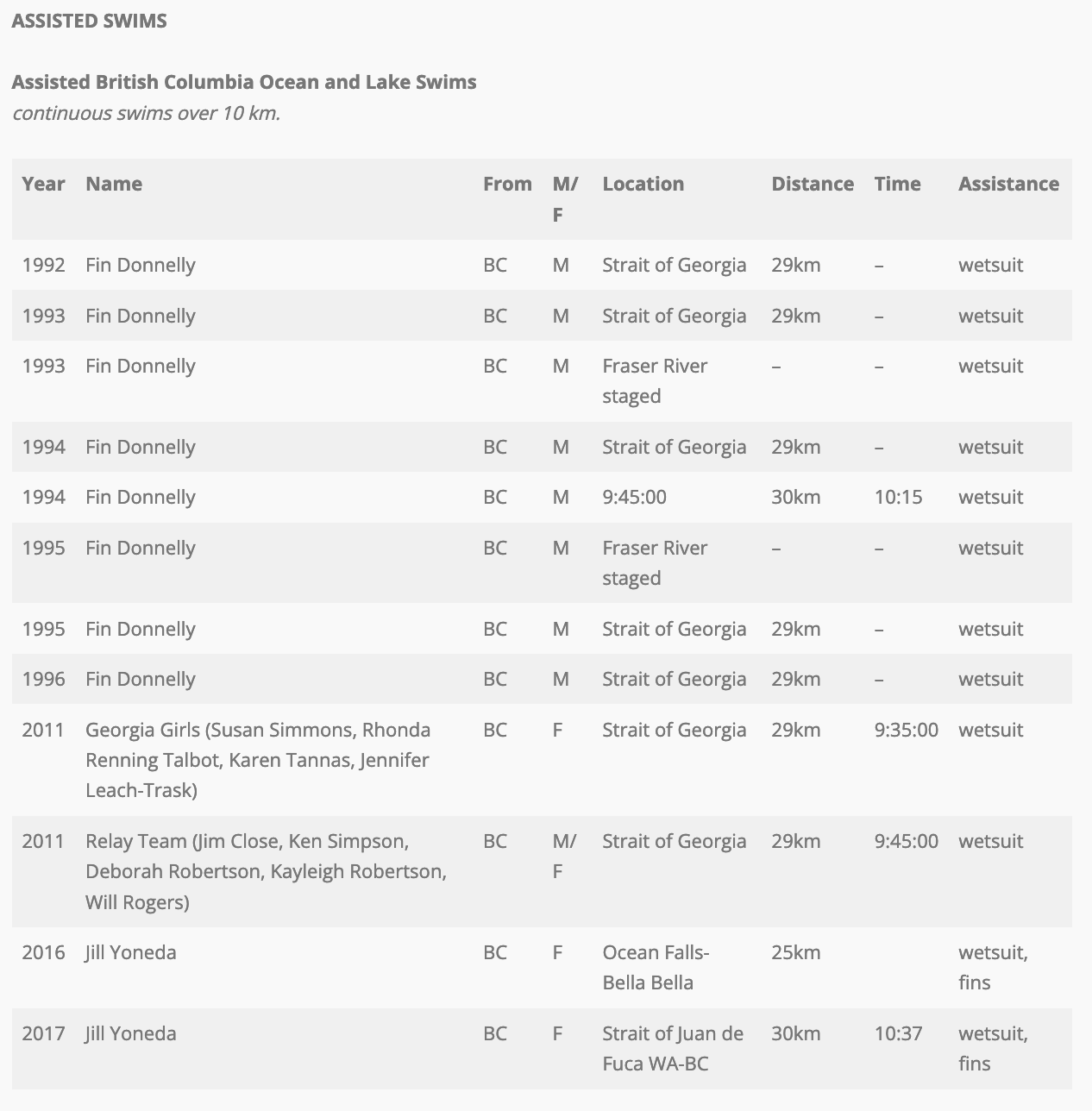Viewport: 1092px width, 1111px height.
Task: Select the ASSISTED SWIMS heading
Action: (89, 21)
